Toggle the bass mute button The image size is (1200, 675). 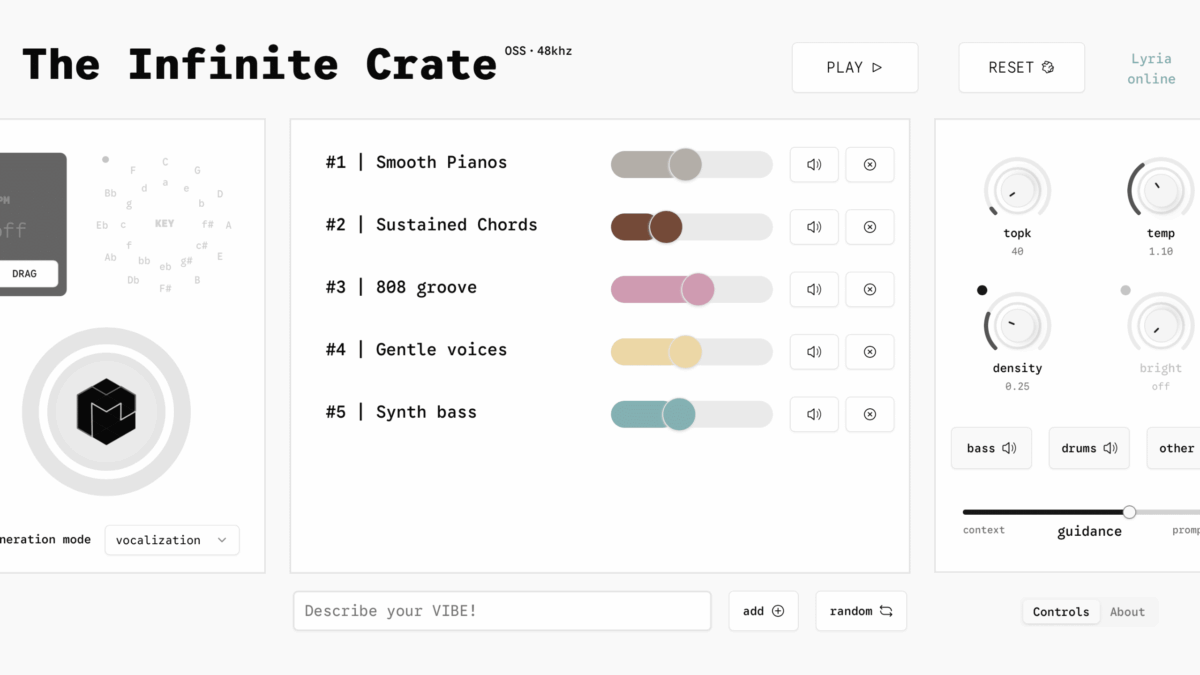[x=991, y=448]
